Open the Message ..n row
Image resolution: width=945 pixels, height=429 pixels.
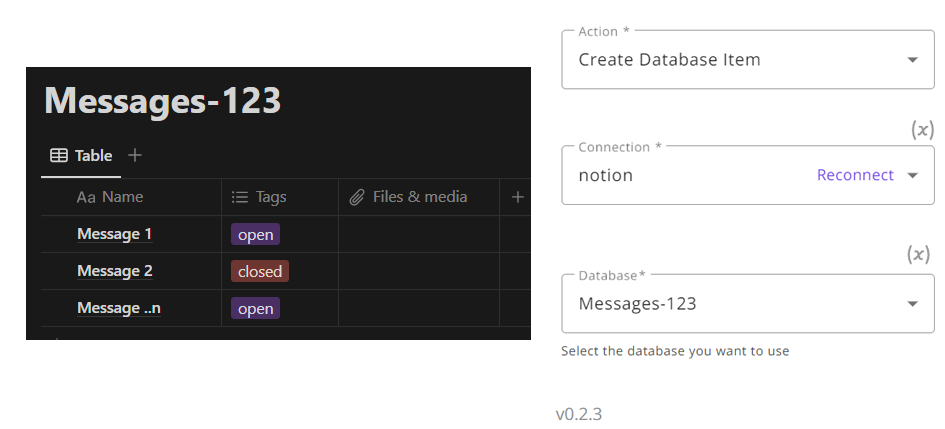tap(119, 308)
